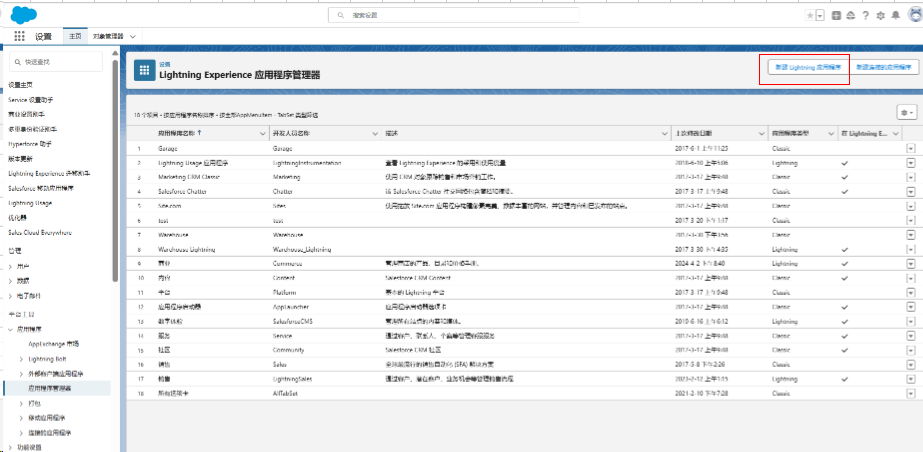Open Sales Cloud Everywhere sidebar link
The height and width of the screenshot is (452, 923).
click(x=40, y=232)
